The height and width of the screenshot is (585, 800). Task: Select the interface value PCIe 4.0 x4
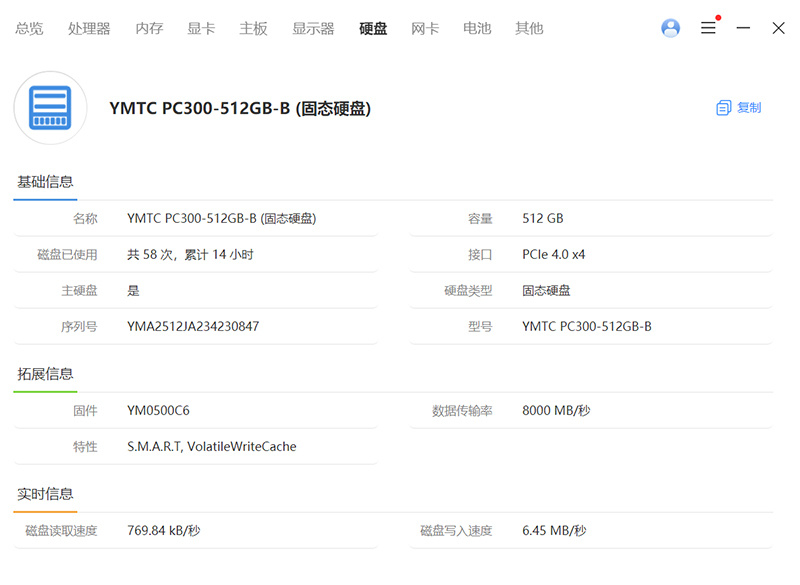pyautogui.click(x=554, y=255)
